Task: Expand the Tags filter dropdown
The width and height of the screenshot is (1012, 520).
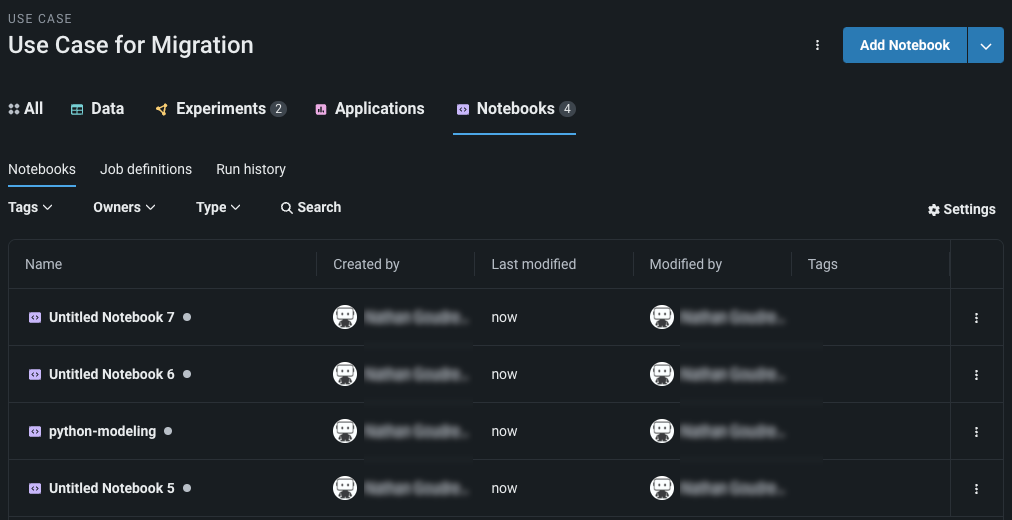Action: point(30,207)
